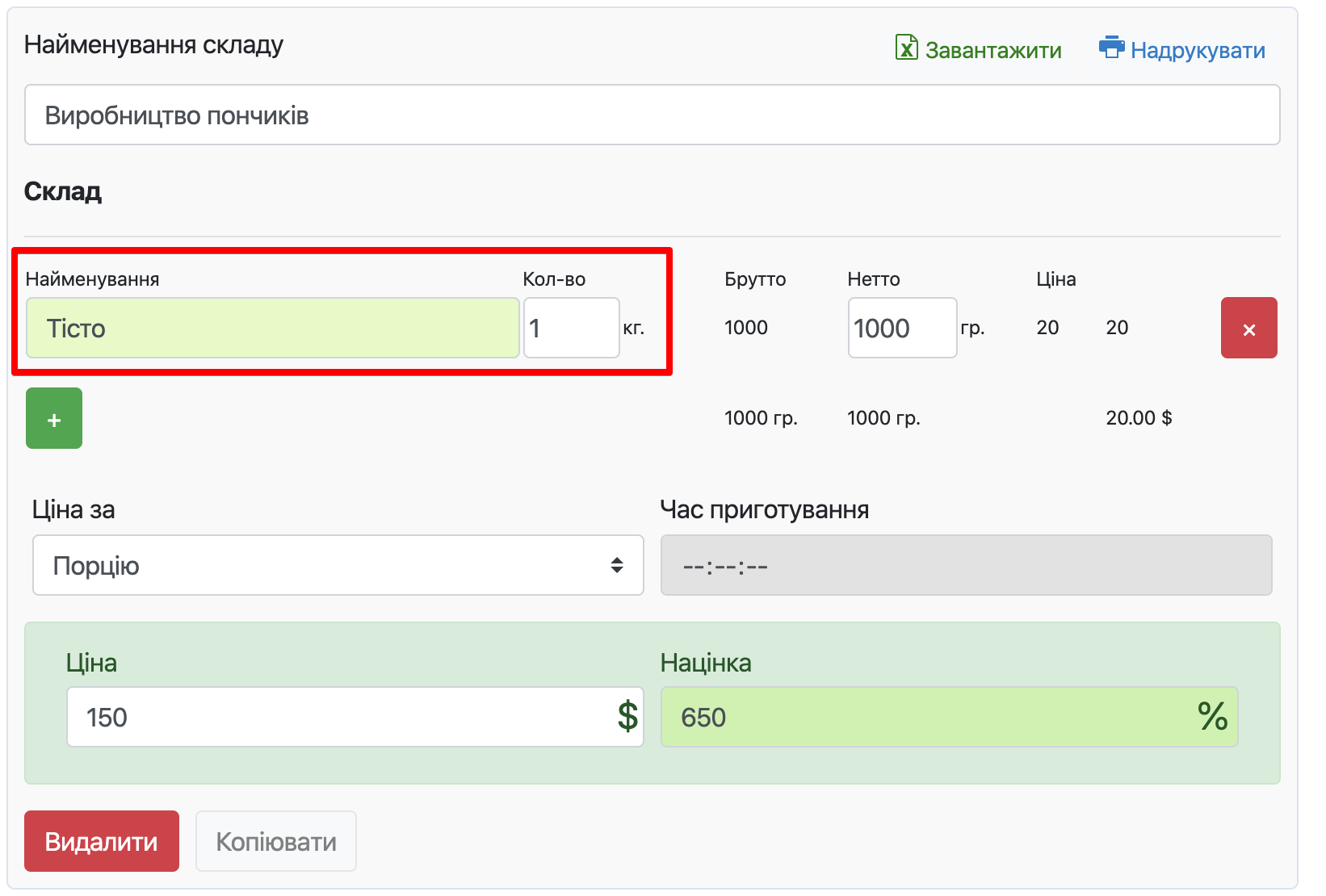Viewport: 1326px width, 896px height.
Task: Click the Ціна за label text
Action: coord(73,509)
